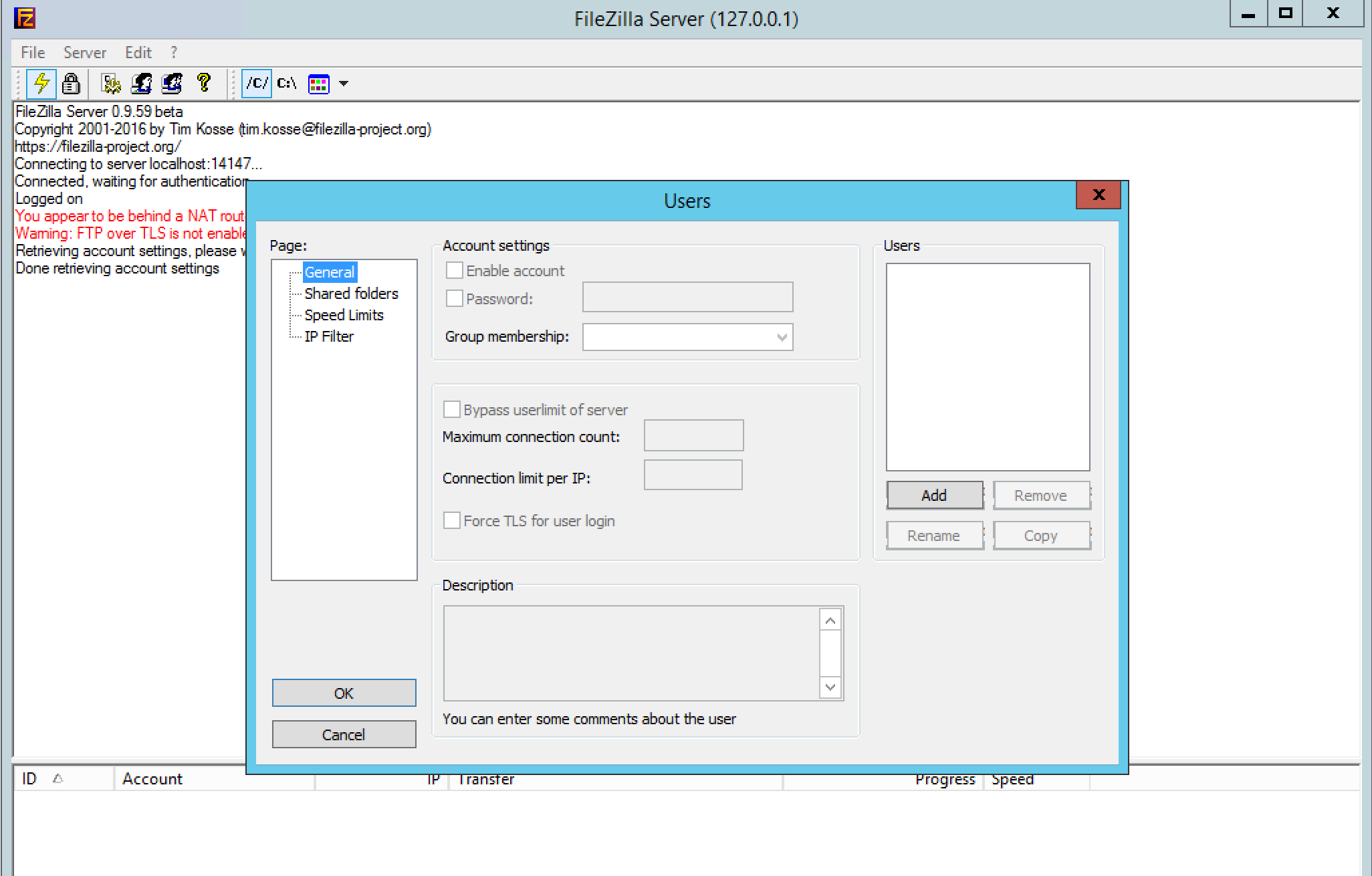This screenshot has width=1372, height=876.
Task: Minimize the FileZilla Server window
Action: click(1248, 14)
